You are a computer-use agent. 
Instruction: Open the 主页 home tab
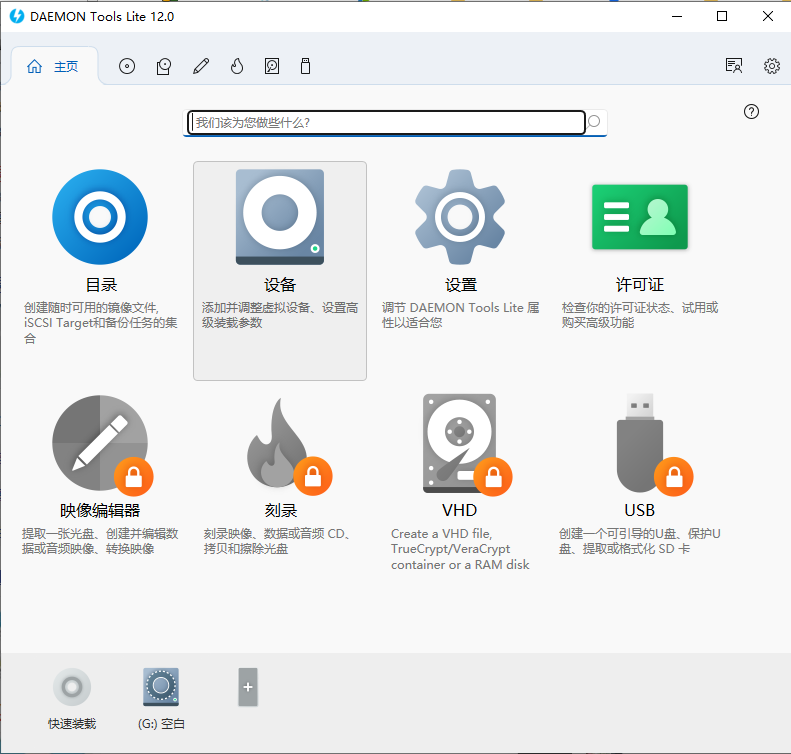pyautogui.click(x=52, y=66)
